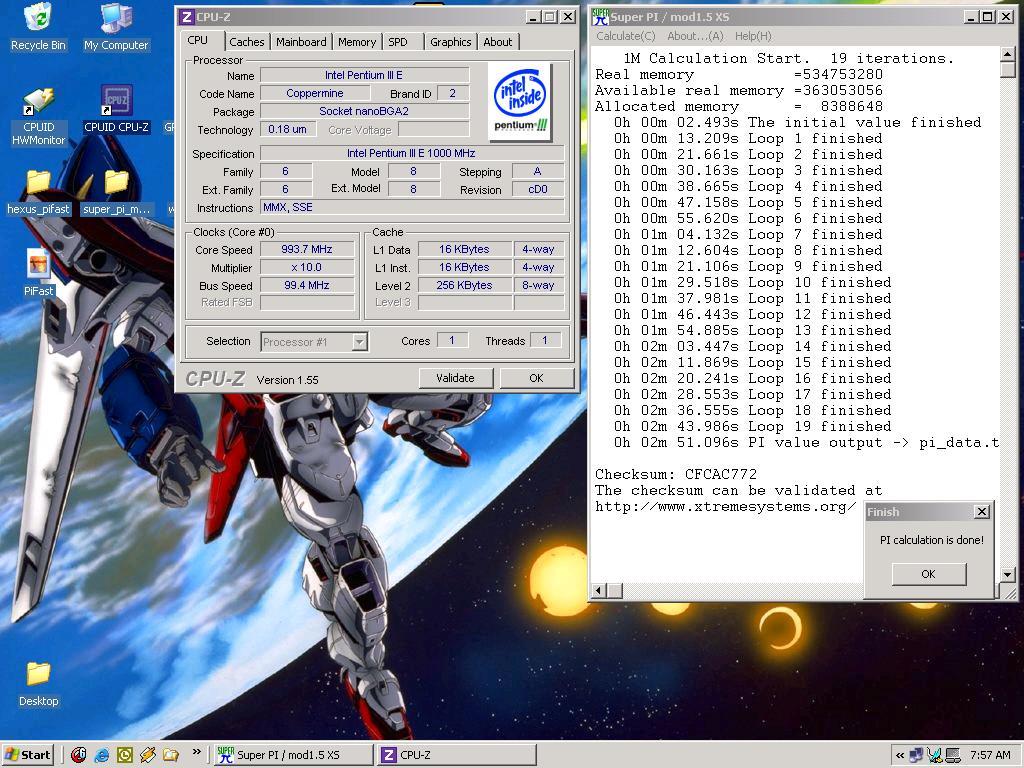This screenshot has height=768, width=1024.
Task: Open the Graphics tab
Action: point(451,42)
